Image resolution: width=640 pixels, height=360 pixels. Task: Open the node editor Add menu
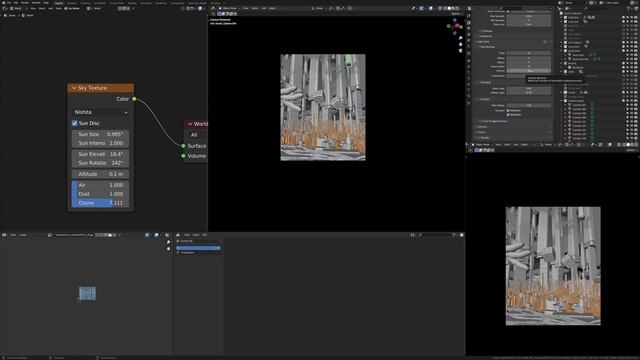(x=51, y=9)
